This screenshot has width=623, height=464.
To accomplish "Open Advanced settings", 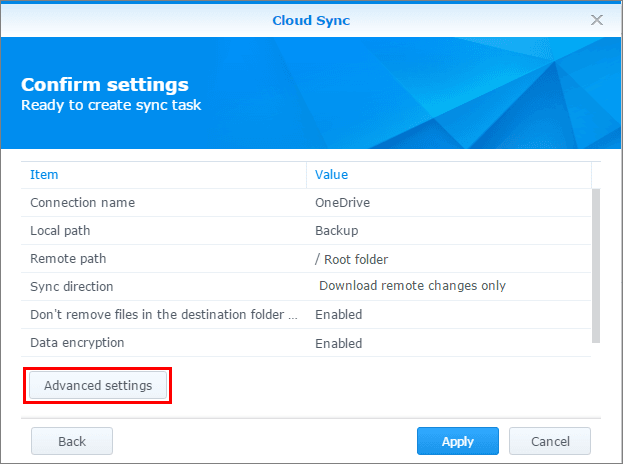I will (x=98, y=385).
